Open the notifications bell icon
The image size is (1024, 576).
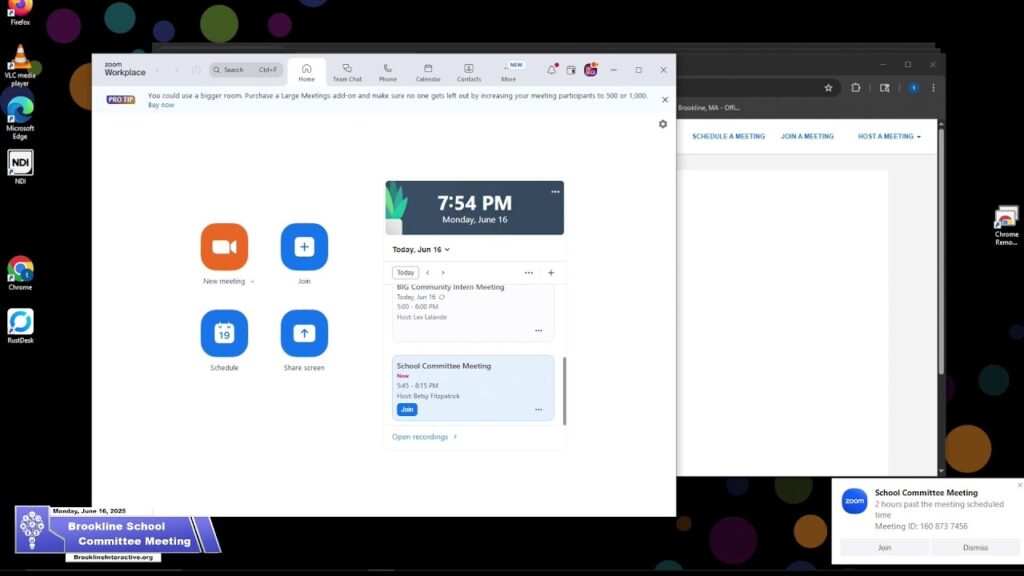point(551,70)
